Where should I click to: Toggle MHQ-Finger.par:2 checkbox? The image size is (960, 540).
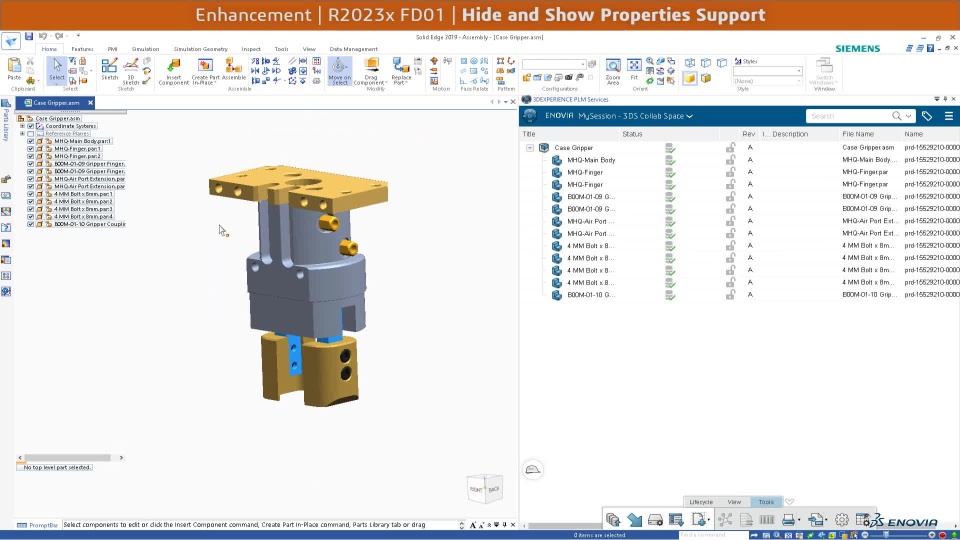[x=31, y=156]
